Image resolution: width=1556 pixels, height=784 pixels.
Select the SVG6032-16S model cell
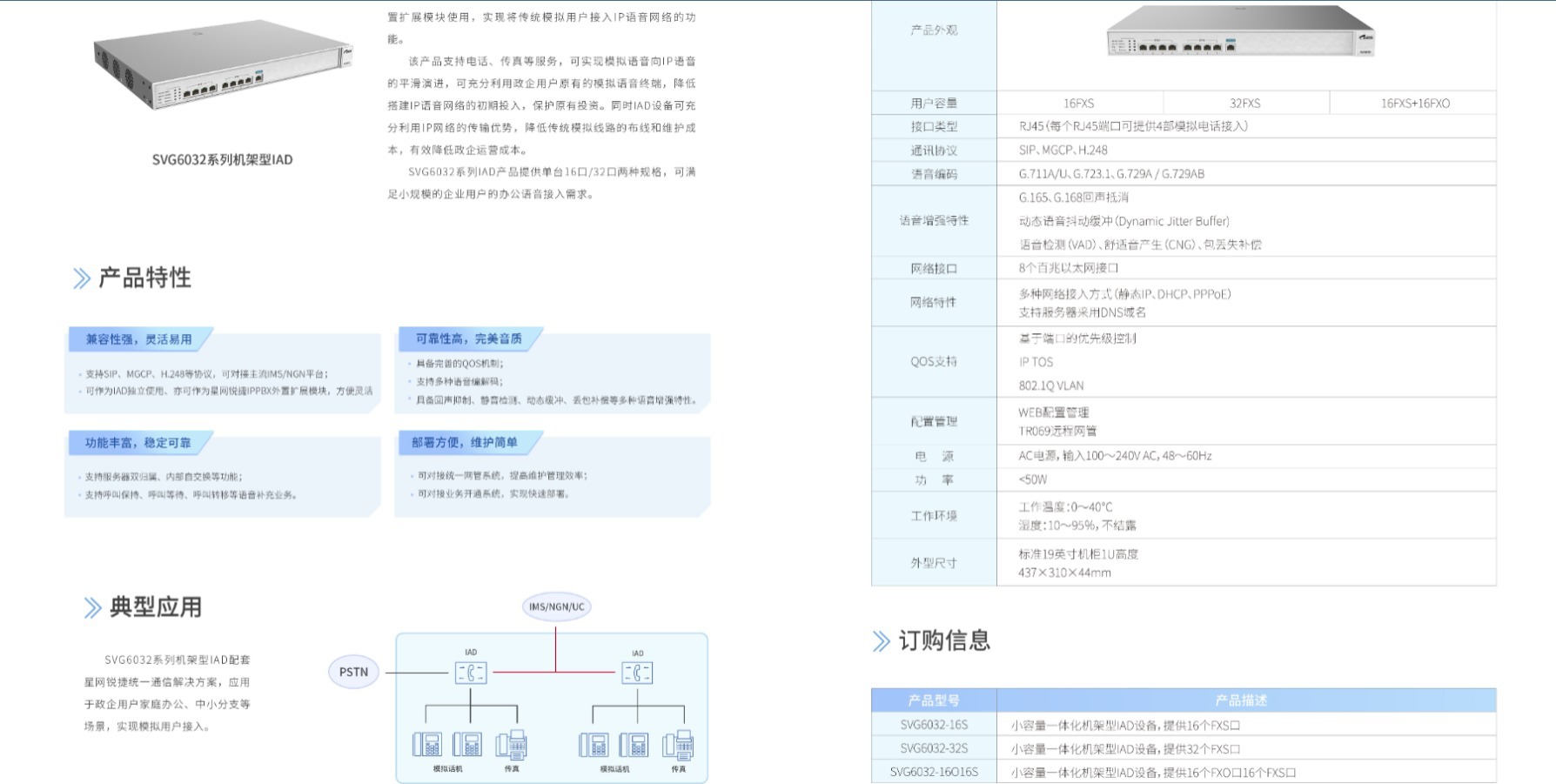[934, 725]
